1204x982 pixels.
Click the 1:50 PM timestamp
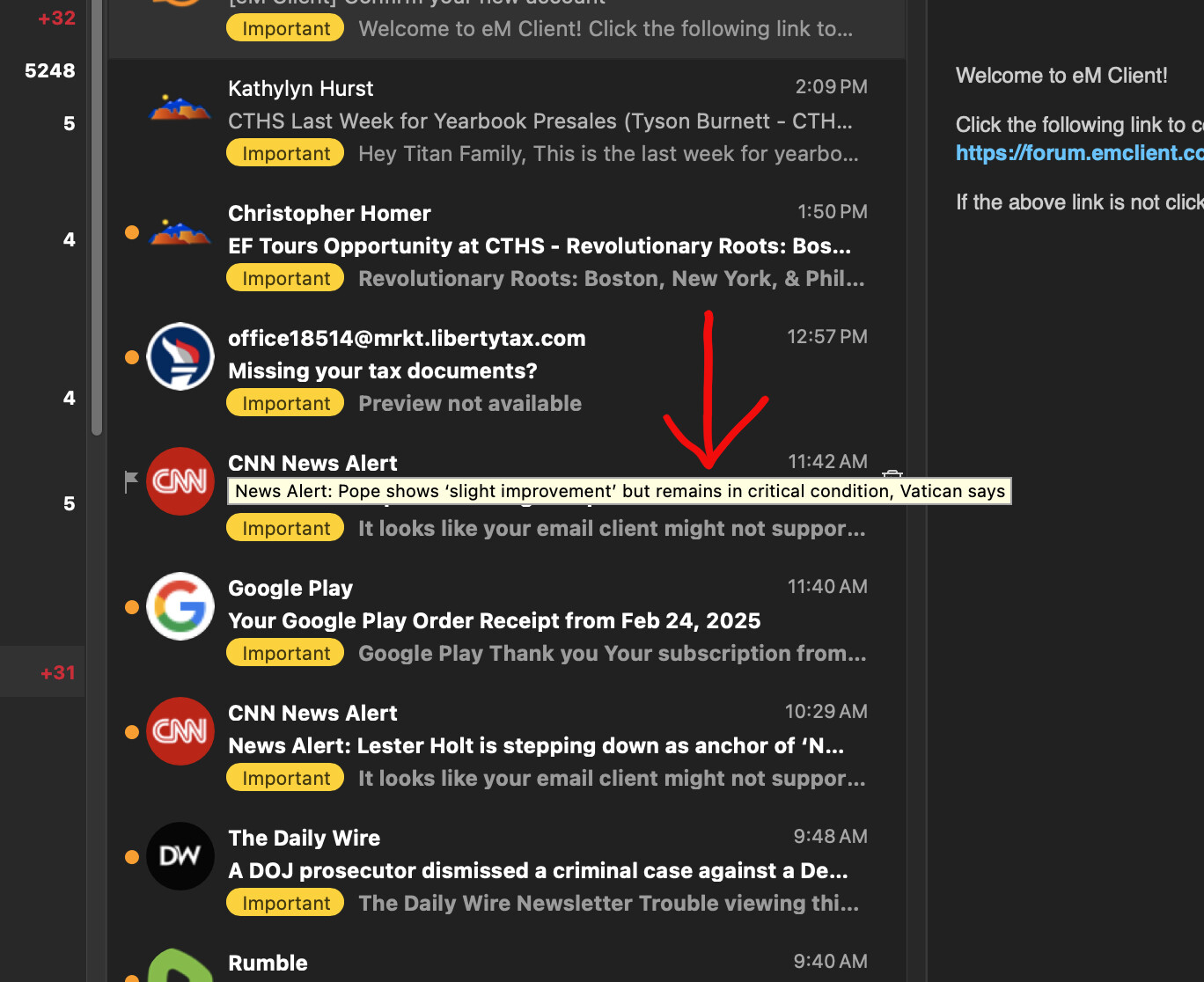pyautogui.click(x=832, y=212)
